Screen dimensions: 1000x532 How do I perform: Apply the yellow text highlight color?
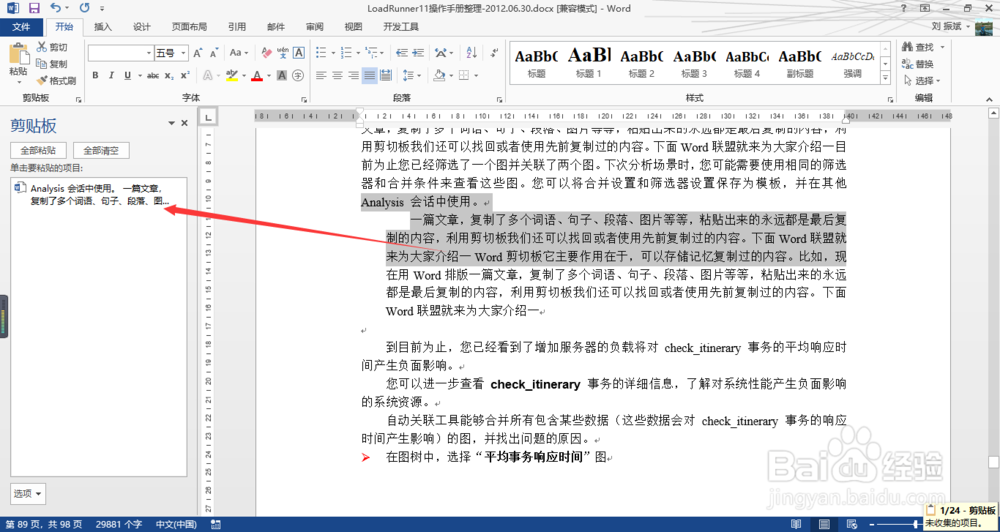[232, 75]
